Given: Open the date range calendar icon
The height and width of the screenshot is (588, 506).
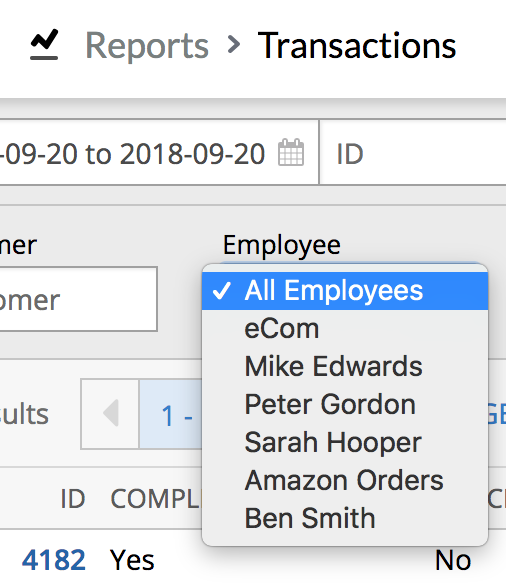Looking at the screenshot, I should [291, 152].
